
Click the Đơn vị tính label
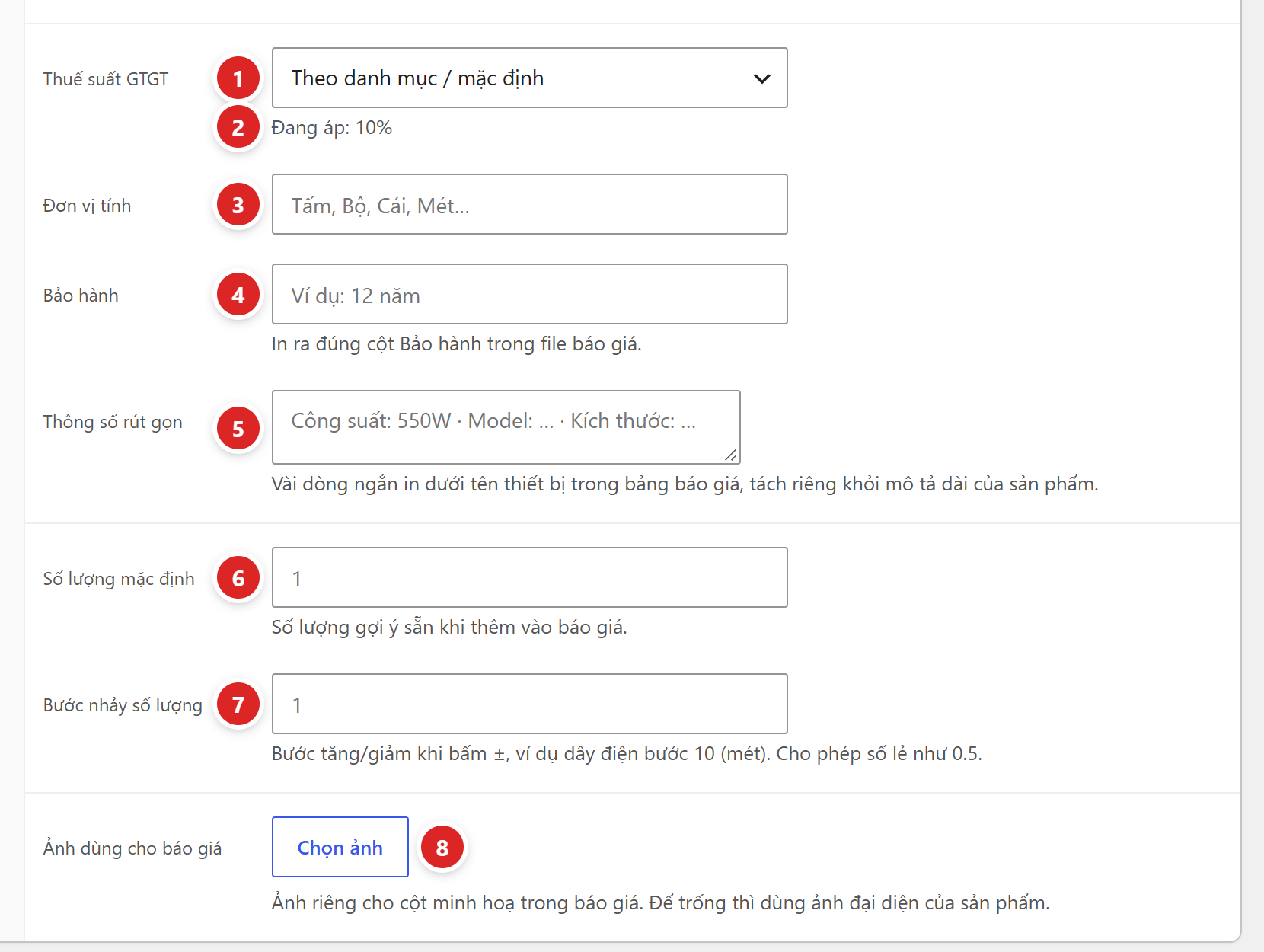click(x=87, y=206)
